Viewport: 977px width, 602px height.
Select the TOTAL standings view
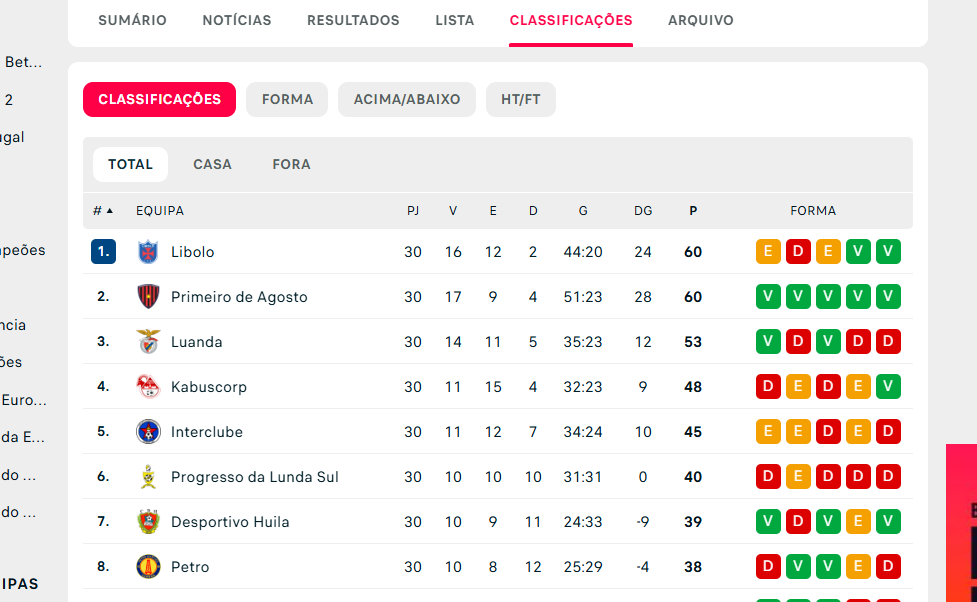pos(130,165)
